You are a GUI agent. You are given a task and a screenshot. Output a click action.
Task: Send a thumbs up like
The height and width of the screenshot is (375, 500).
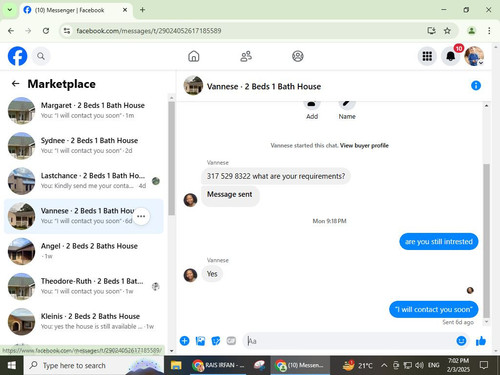[x=481, y=341]
